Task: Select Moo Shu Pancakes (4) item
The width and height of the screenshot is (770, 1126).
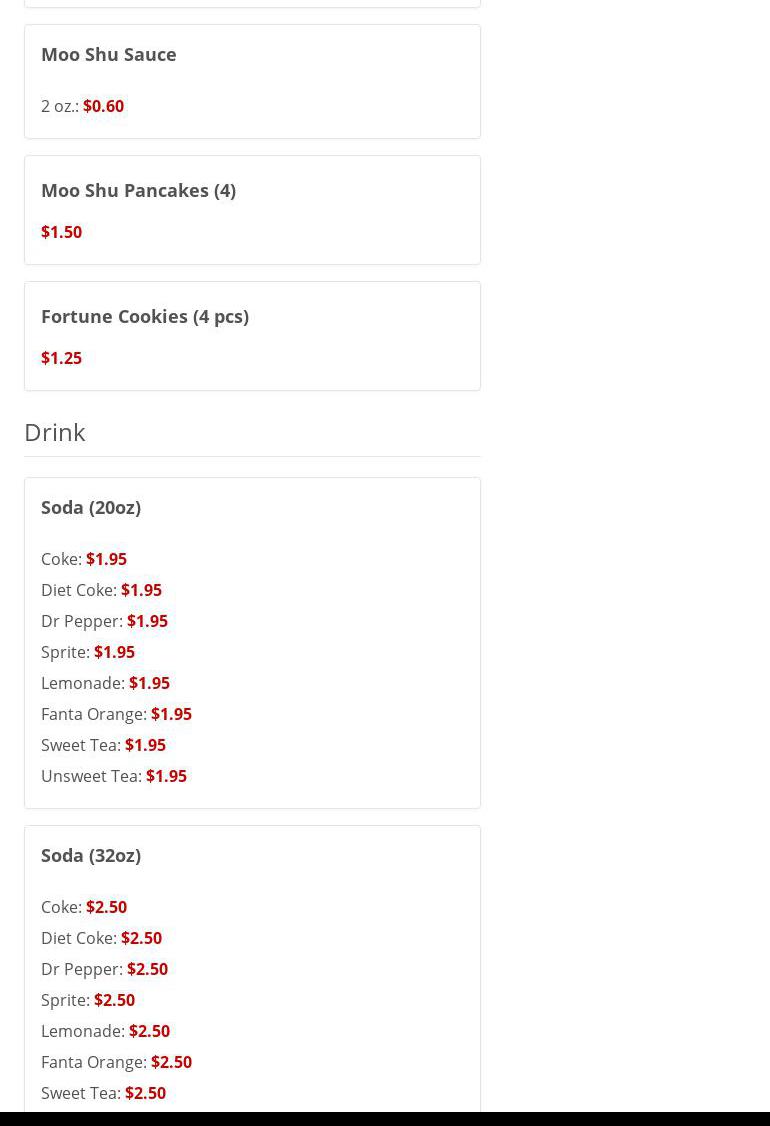Action: pos(138,190)
